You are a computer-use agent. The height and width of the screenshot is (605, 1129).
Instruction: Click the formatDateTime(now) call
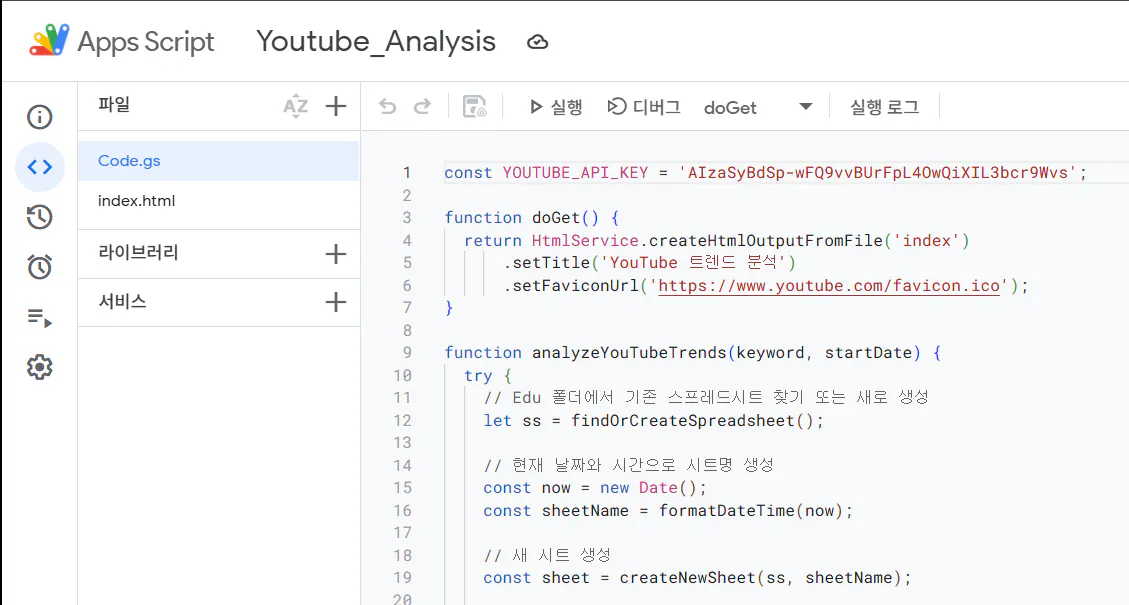pyautogui.click(x=751, y=511)
